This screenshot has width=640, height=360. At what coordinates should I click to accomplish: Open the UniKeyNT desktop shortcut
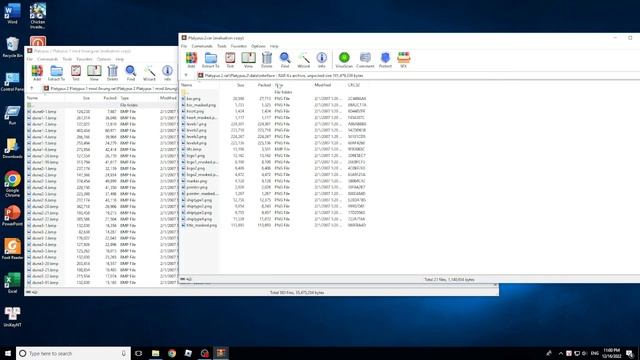12,317
